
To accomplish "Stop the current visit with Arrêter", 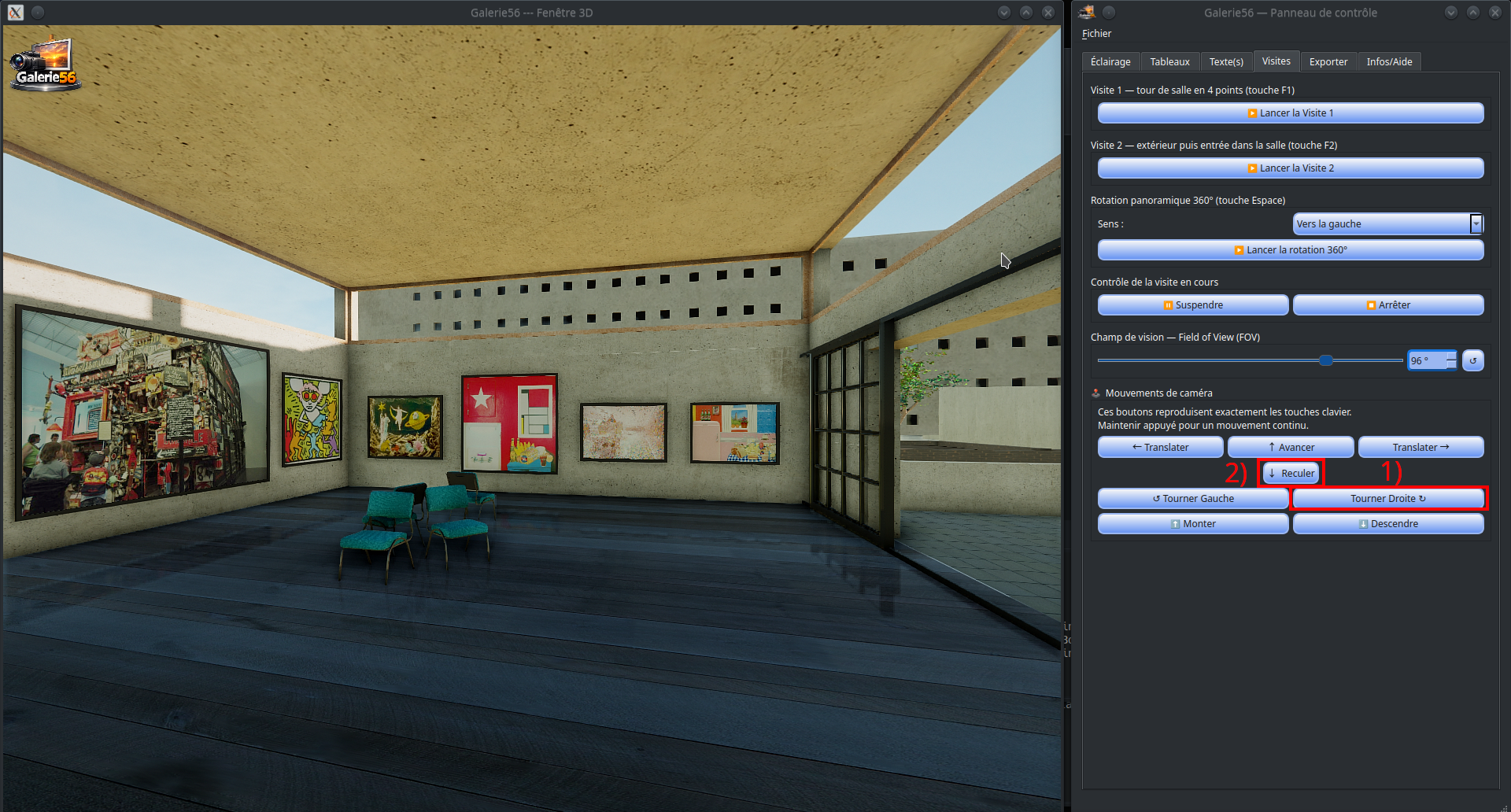I will [x=1388, y=305].
